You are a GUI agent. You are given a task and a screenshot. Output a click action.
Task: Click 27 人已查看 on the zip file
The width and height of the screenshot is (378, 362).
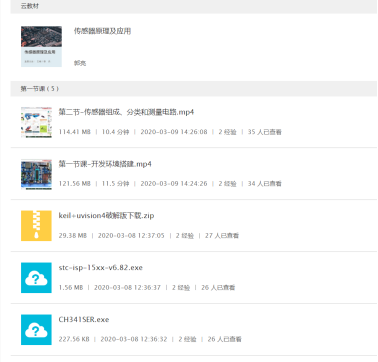coord(222,236)
